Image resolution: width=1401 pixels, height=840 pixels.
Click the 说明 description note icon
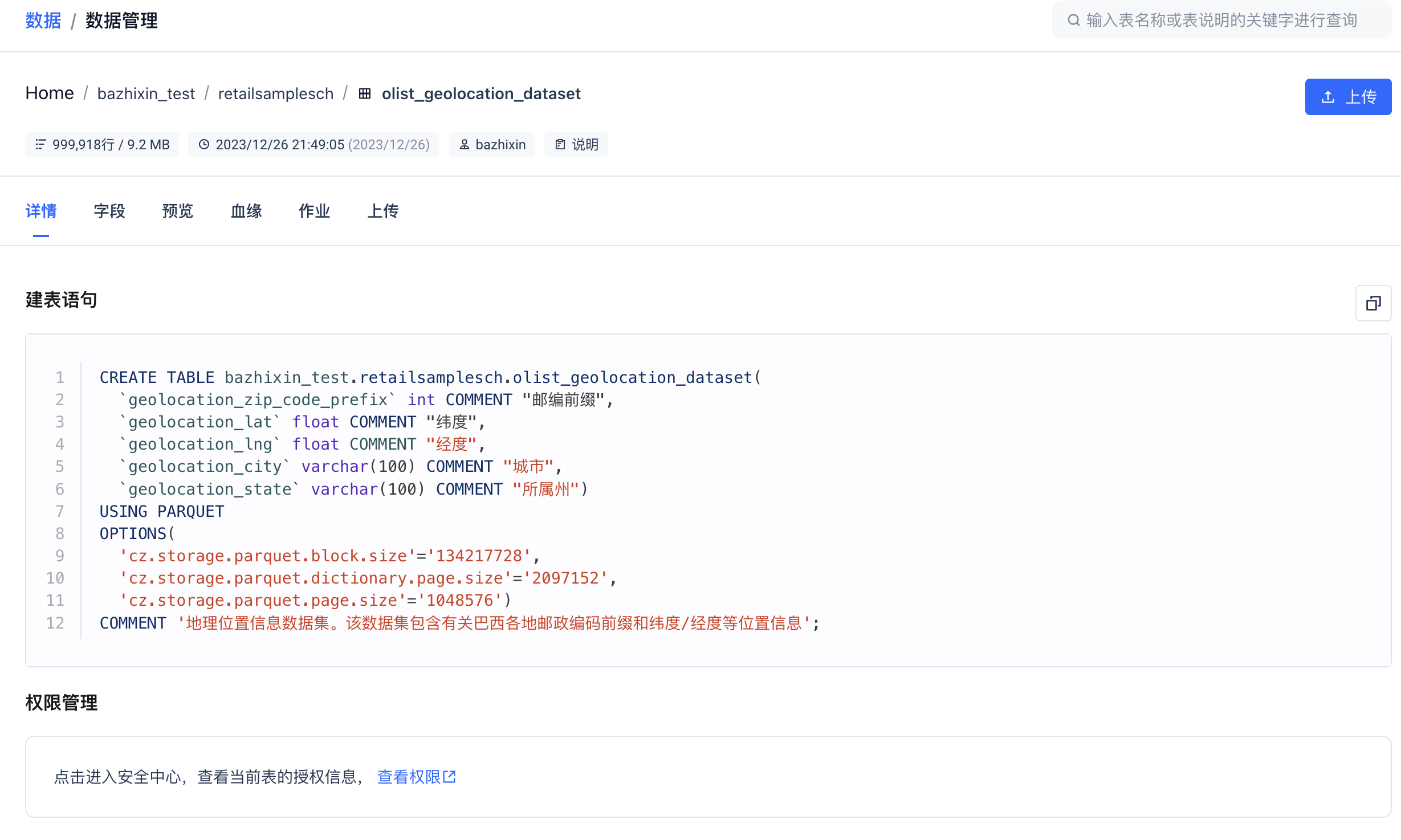click(x=560, y=145)
